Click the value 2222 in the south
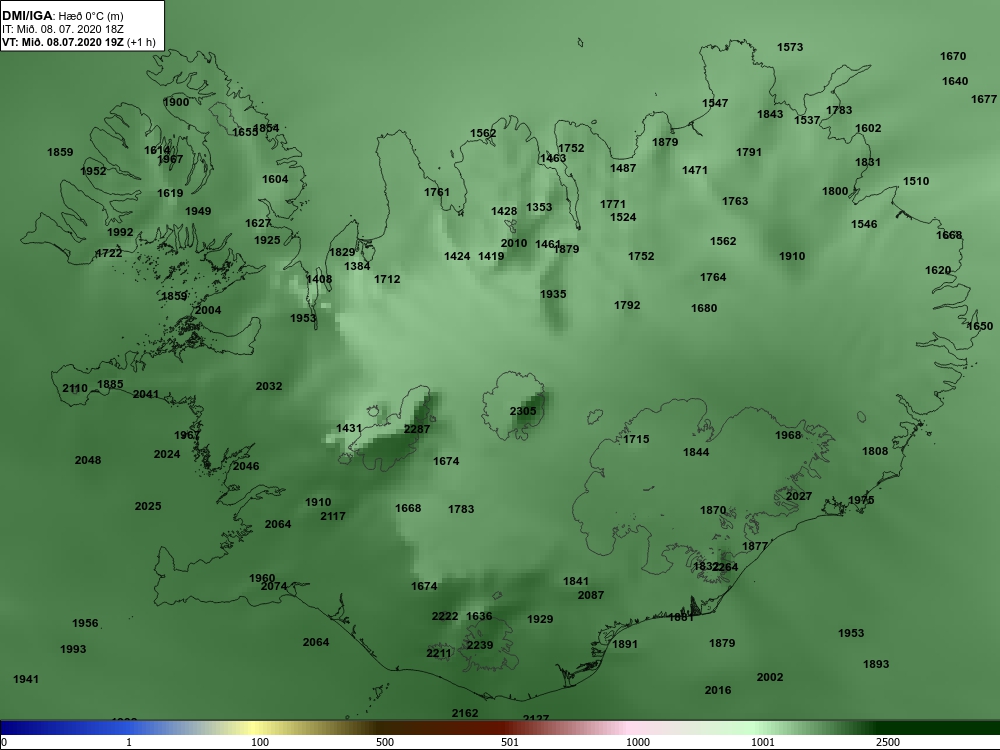This screenshot has width=1000, height=750. point(445,616)
